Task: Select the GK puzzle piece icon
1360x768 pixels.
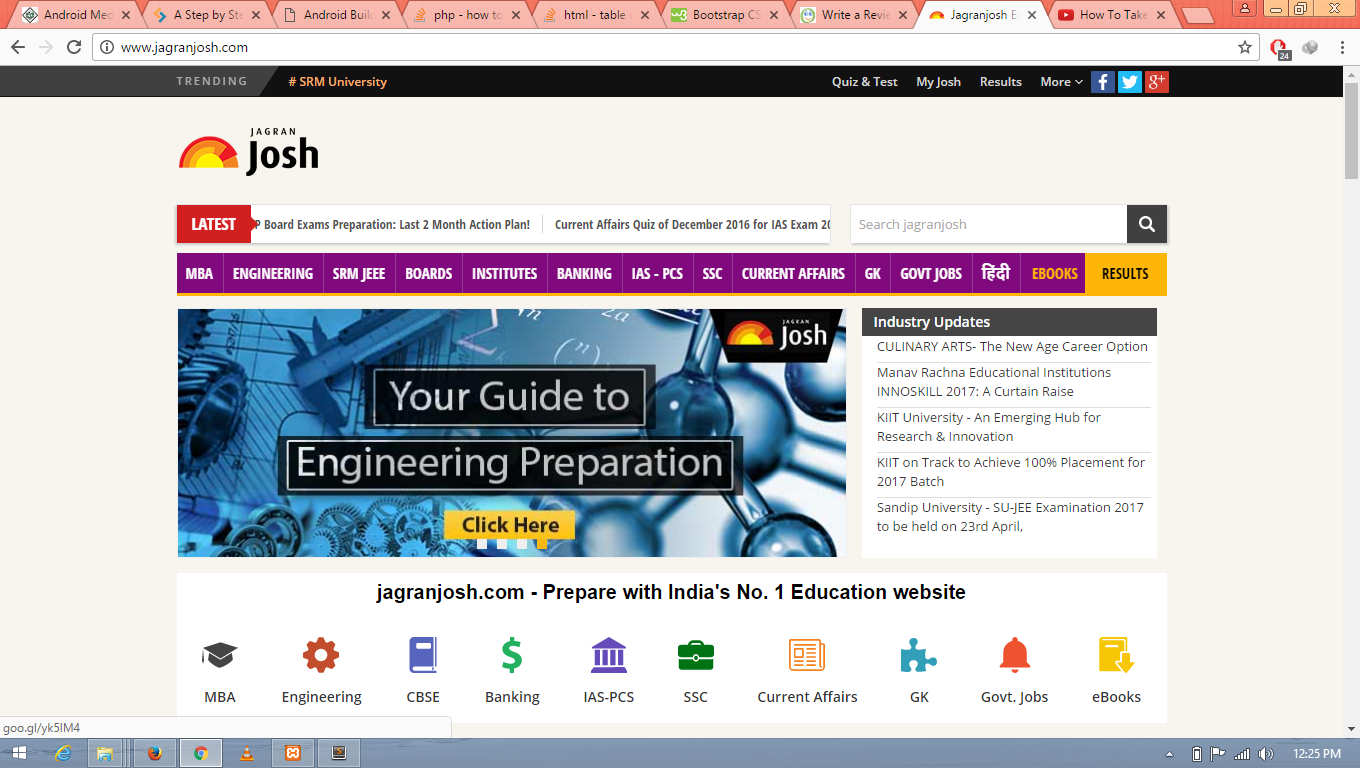Action: 919,656
